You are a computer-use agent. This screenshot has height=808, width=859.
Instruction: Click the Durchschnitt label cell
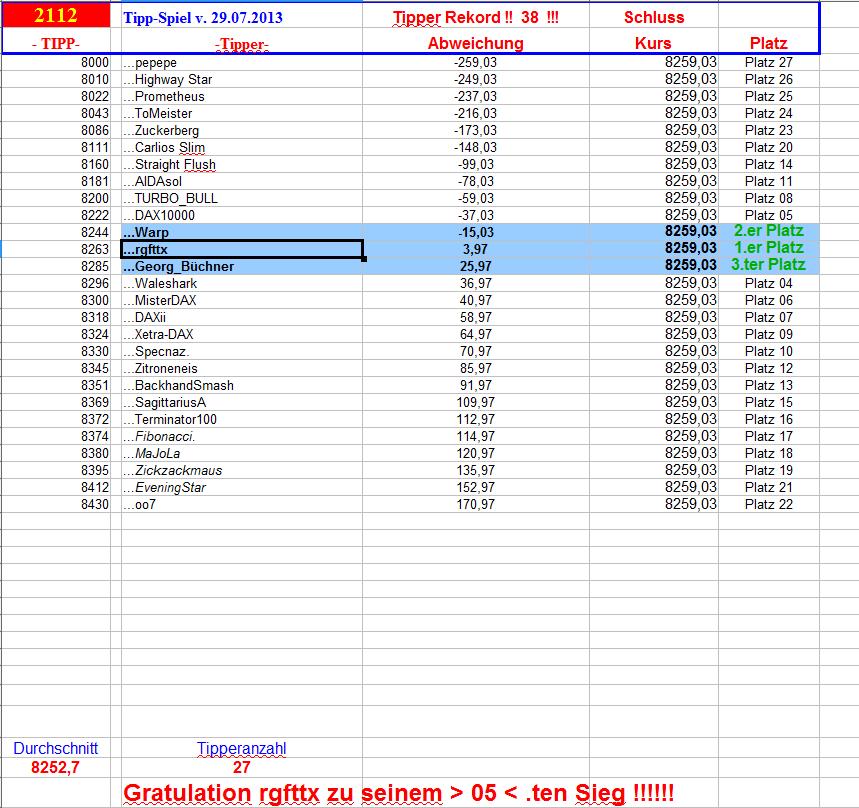click(57, 747)
